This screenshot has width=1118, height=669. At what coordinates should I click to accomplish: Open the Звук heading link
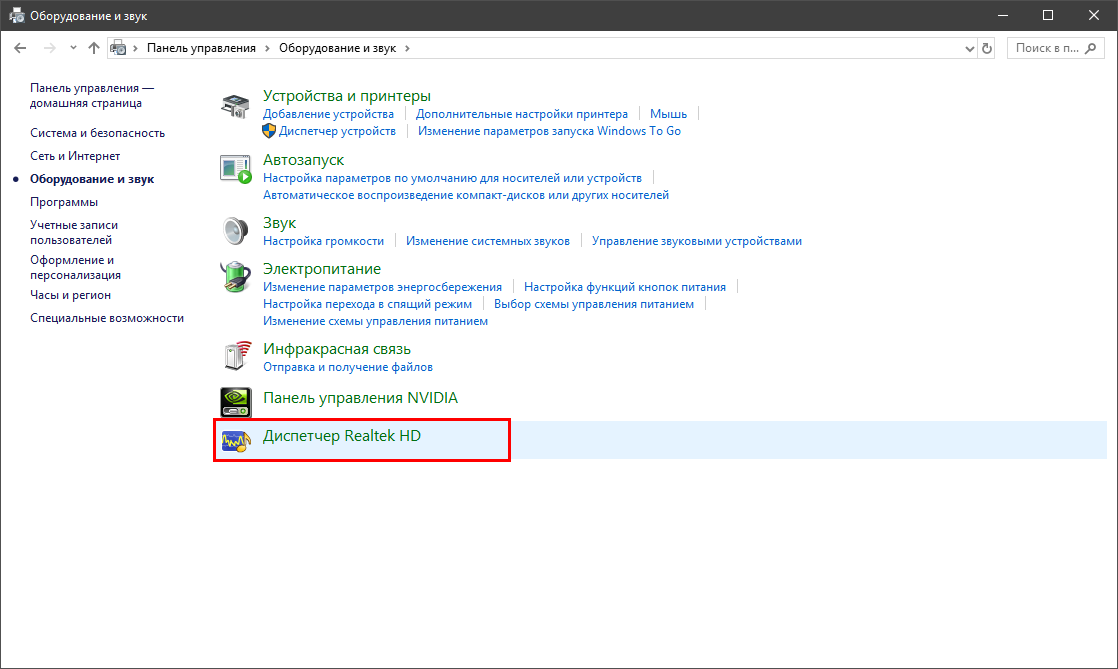tap(280, 223)
